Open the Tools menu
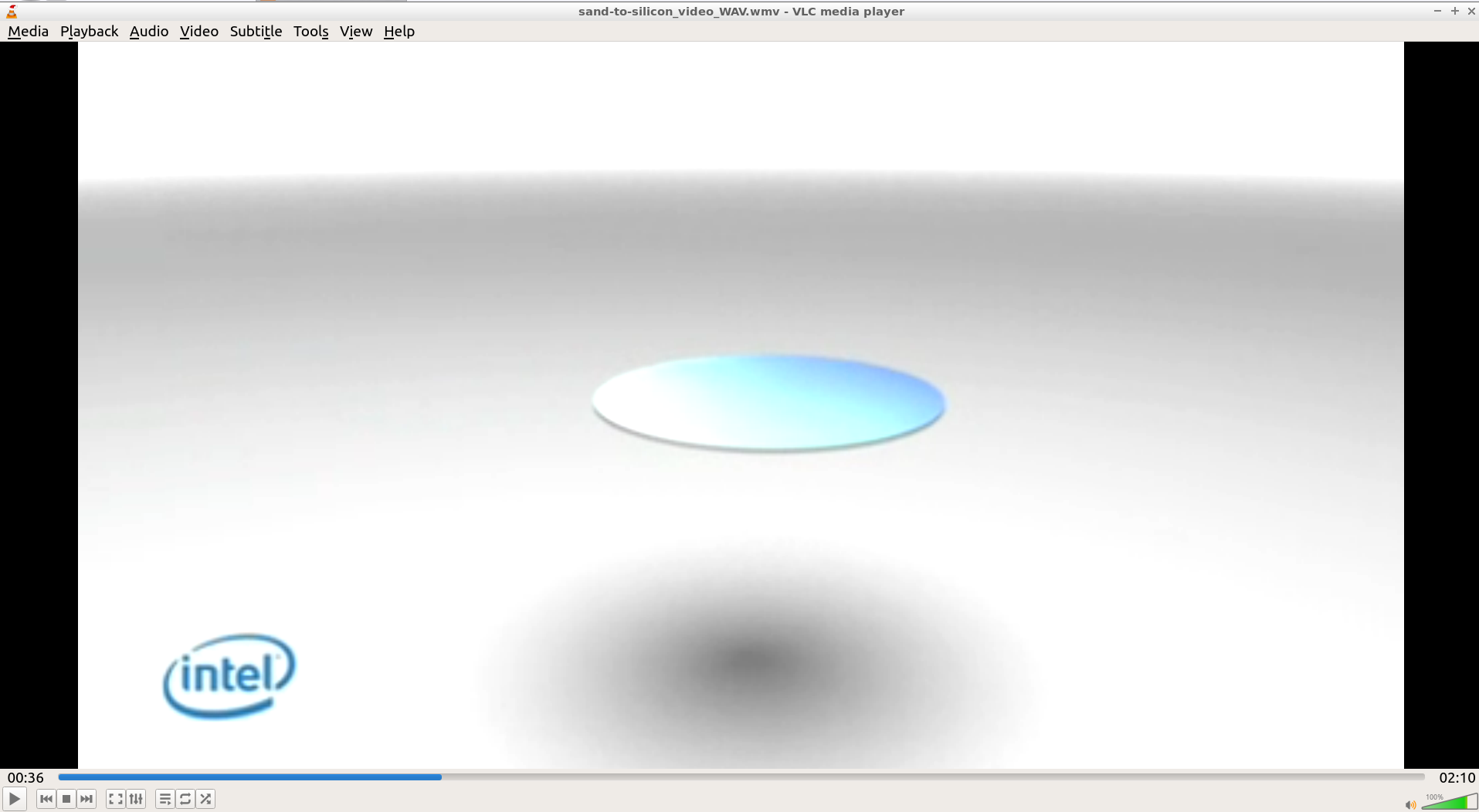This screenshot has height=812, width=1479. pos(310,31)
